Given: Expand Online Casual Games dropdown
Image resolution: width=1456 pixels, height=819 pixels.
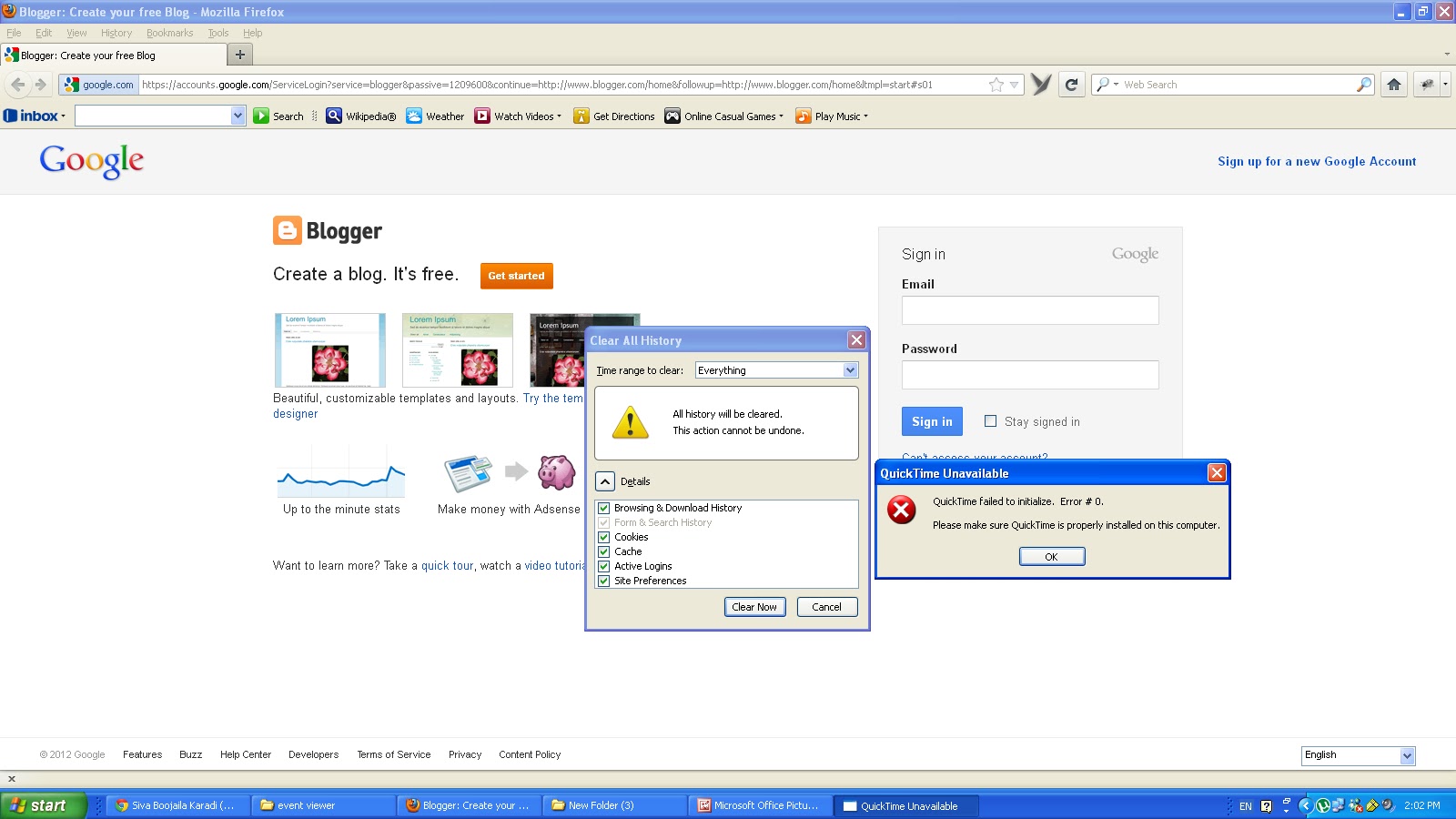Looking at the screenshot, I should click(x=781, y=116).
